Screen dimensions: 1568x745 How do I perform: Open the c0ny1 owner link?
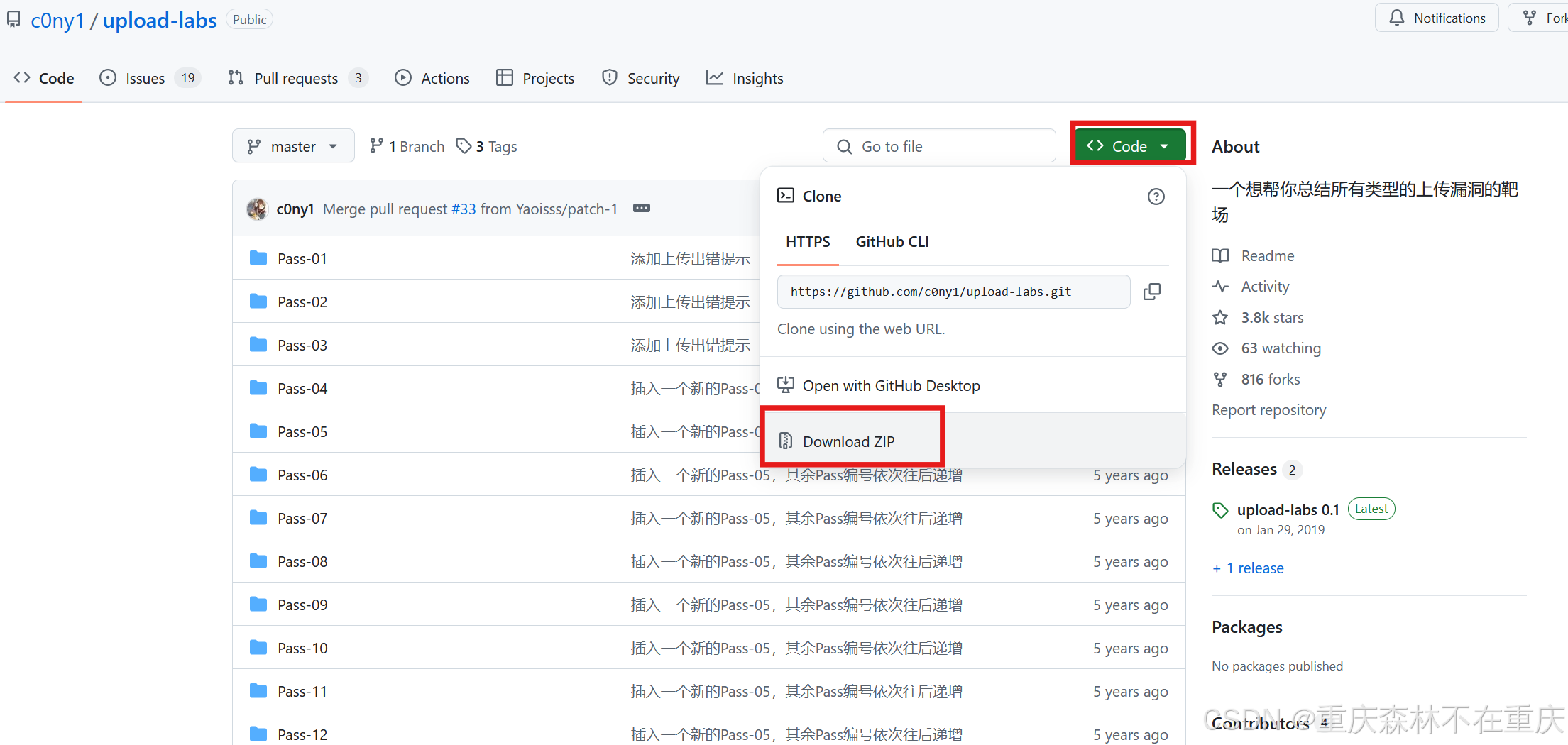[x=57, y=21]
